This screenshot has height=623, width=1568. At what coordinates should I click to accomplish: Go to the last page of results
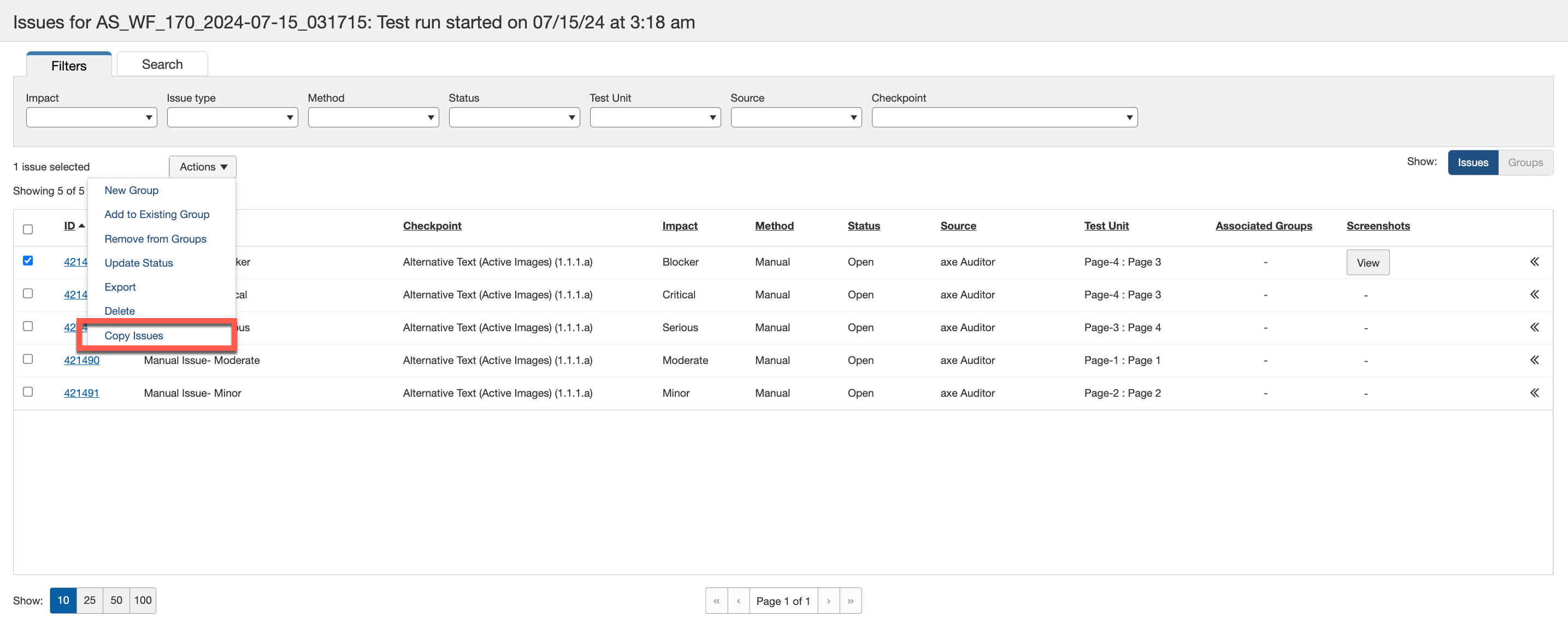pos(850,601)
